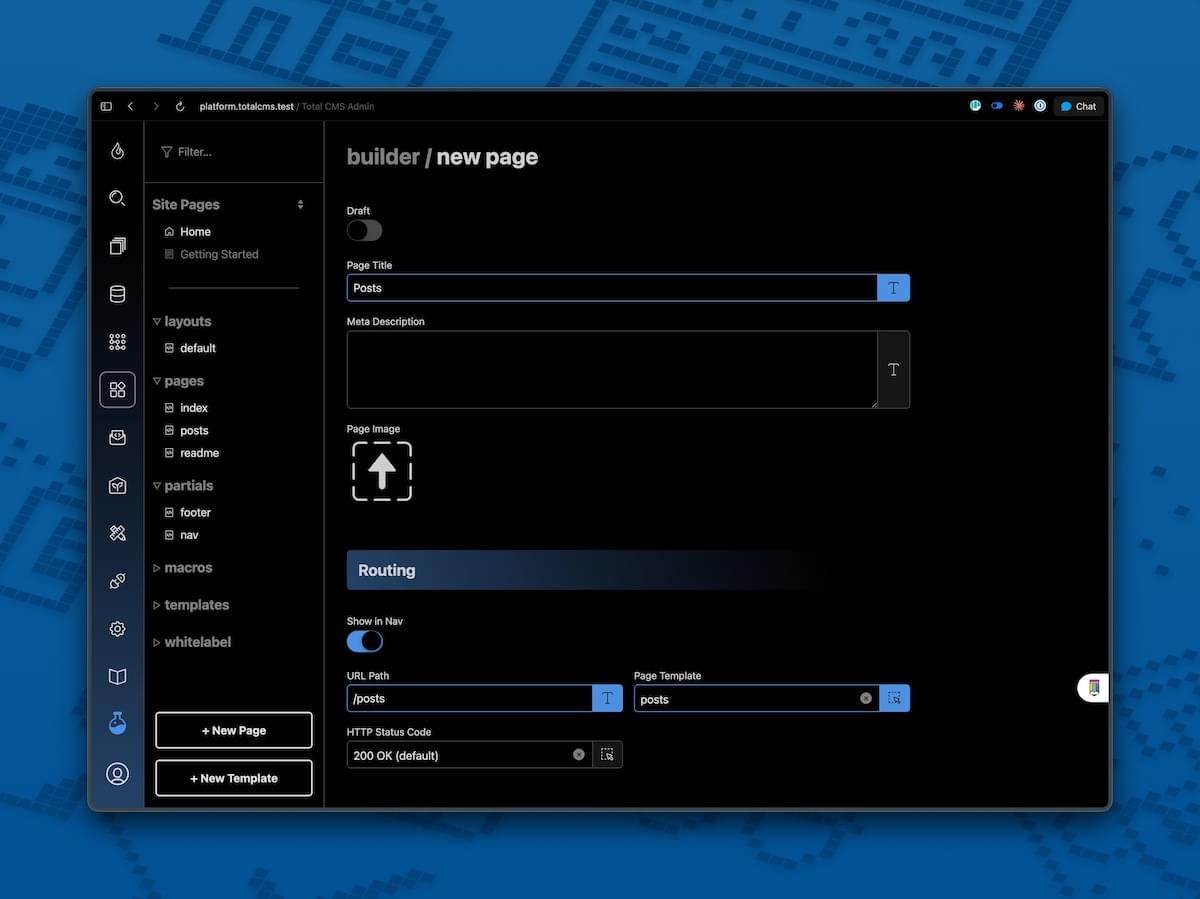Click the HTTP Status Code 200 OK field
Image resolution: width=1200 pixels, height=899 pixels.
(469, 755)
